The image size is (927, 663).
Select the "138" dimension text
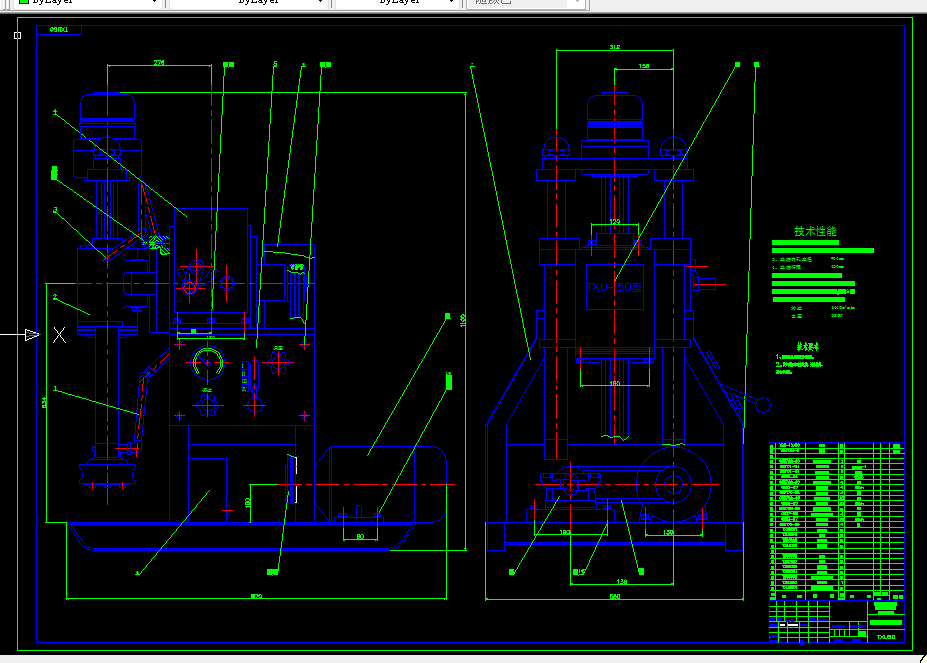coord(621,582)
